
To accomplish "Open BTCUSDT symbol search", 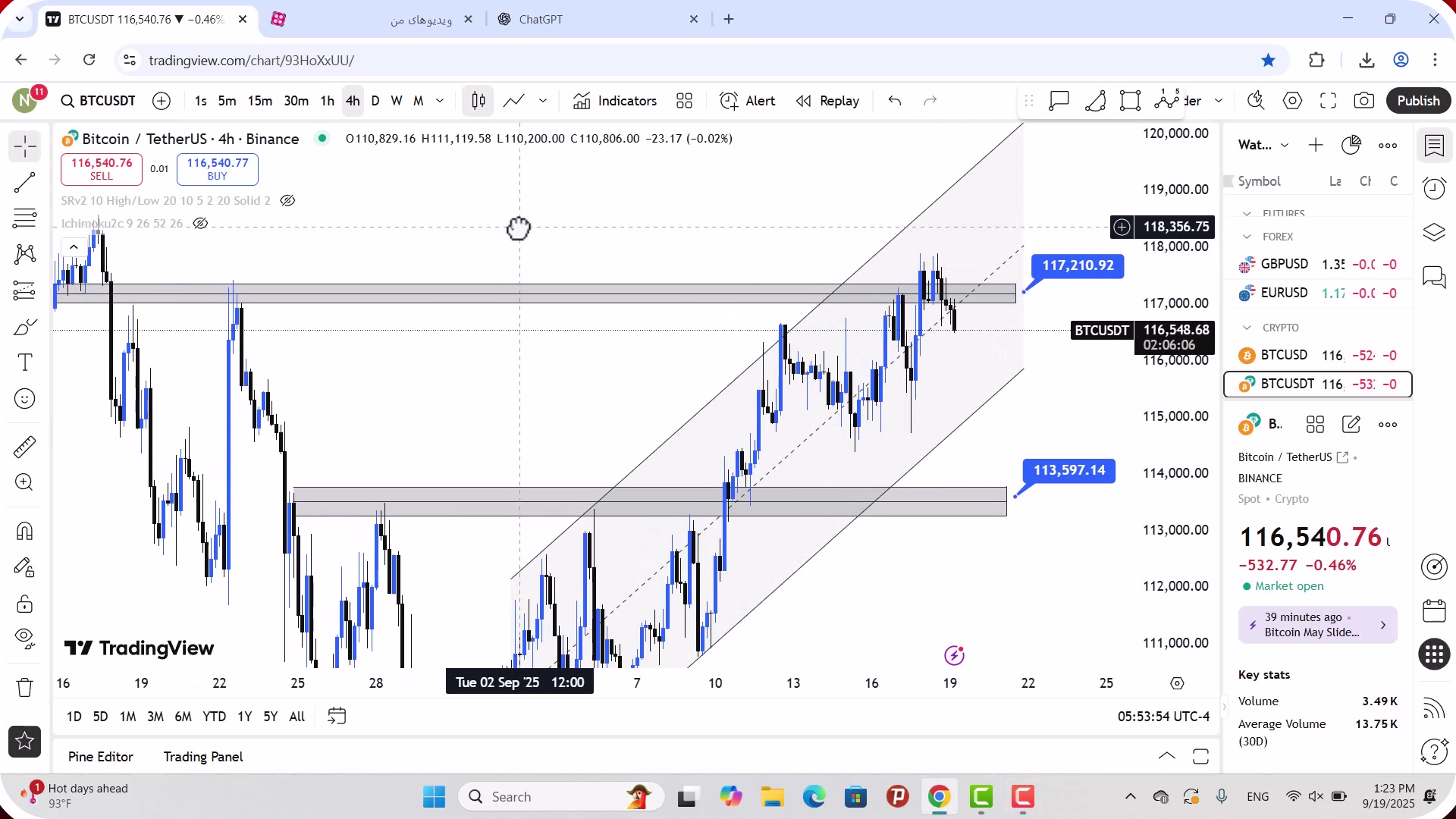I will 99,101.
